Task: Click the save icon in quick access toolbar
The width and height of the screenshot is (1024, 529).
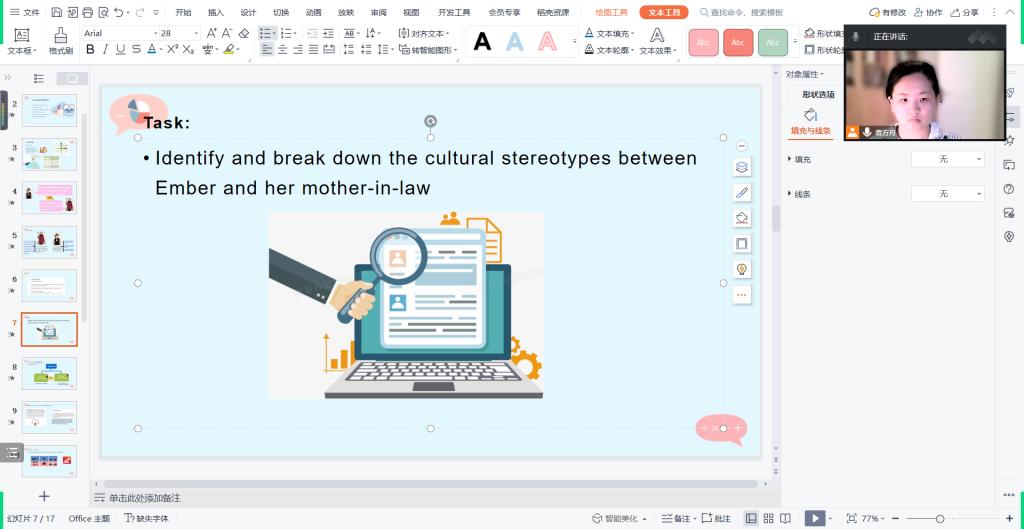Action: [x=56, y=13]
